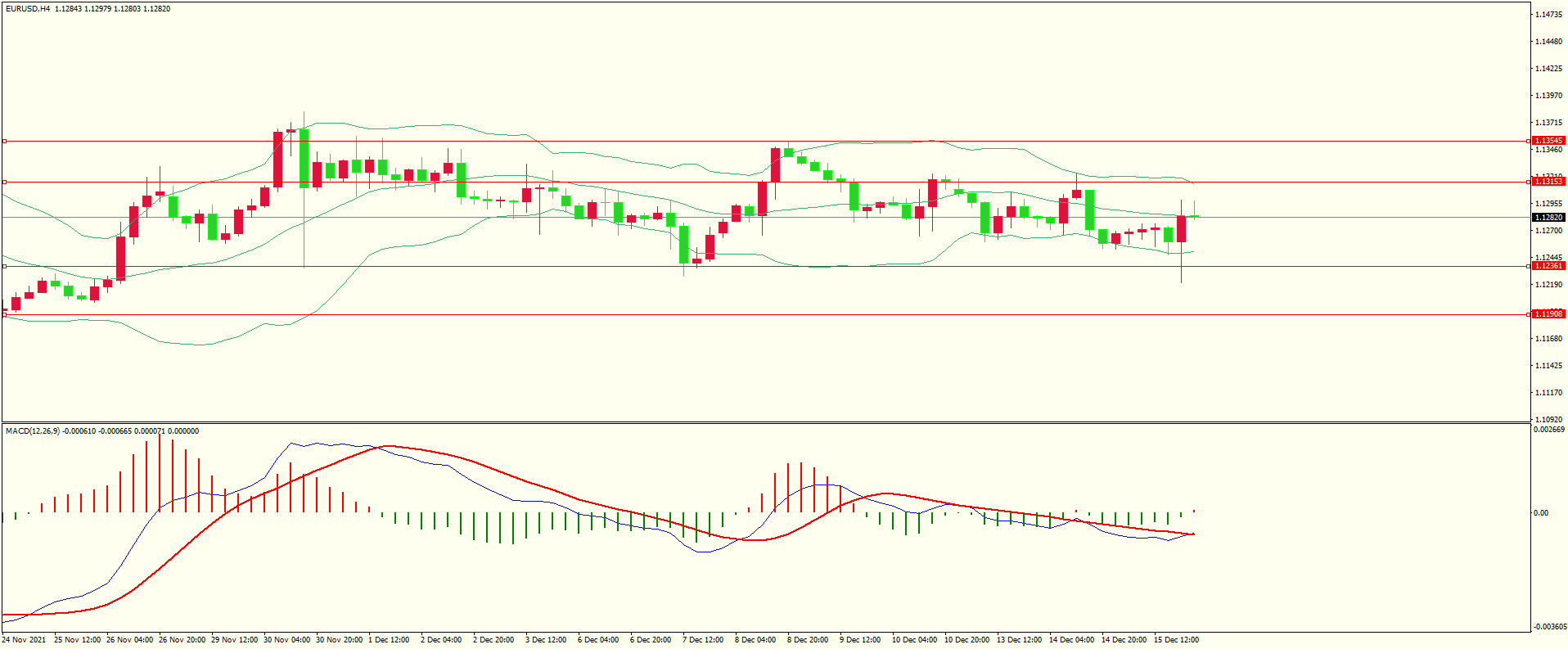Click the MACD scale value 0.002669
This screenshot has height=649, width=1568.
coord(1548,430)
